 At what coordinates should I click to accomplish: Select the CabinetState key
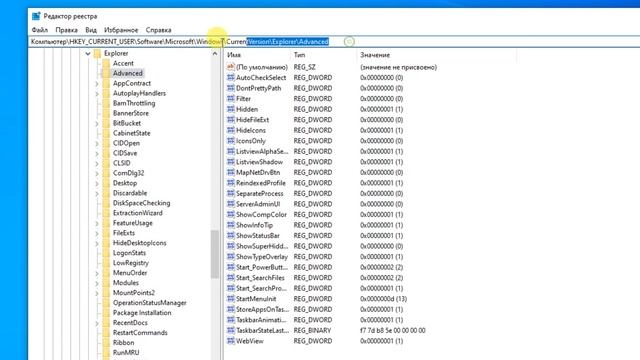point(131,133)
